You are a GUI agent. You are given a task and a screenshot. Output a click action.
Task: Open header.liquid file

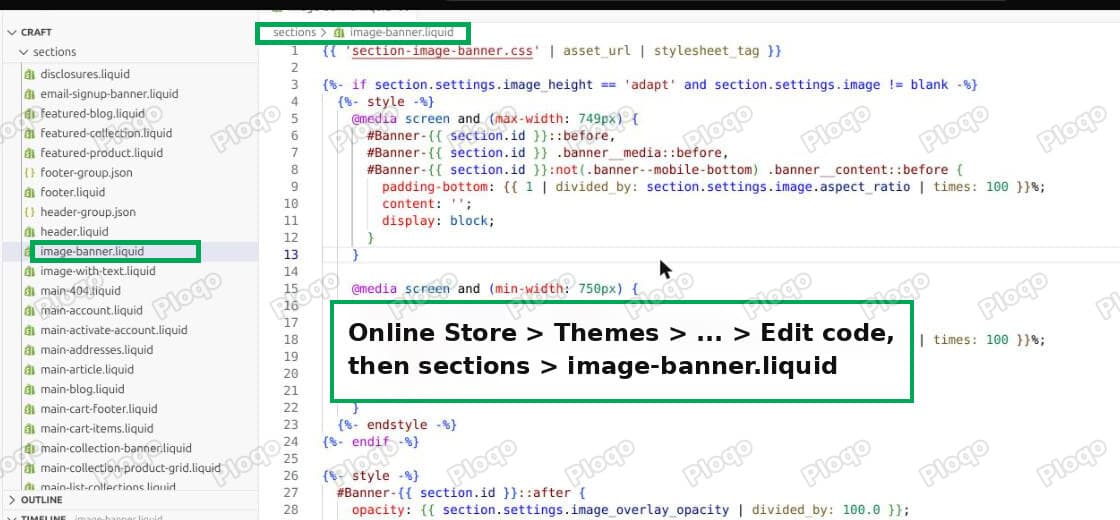(74, 232)
